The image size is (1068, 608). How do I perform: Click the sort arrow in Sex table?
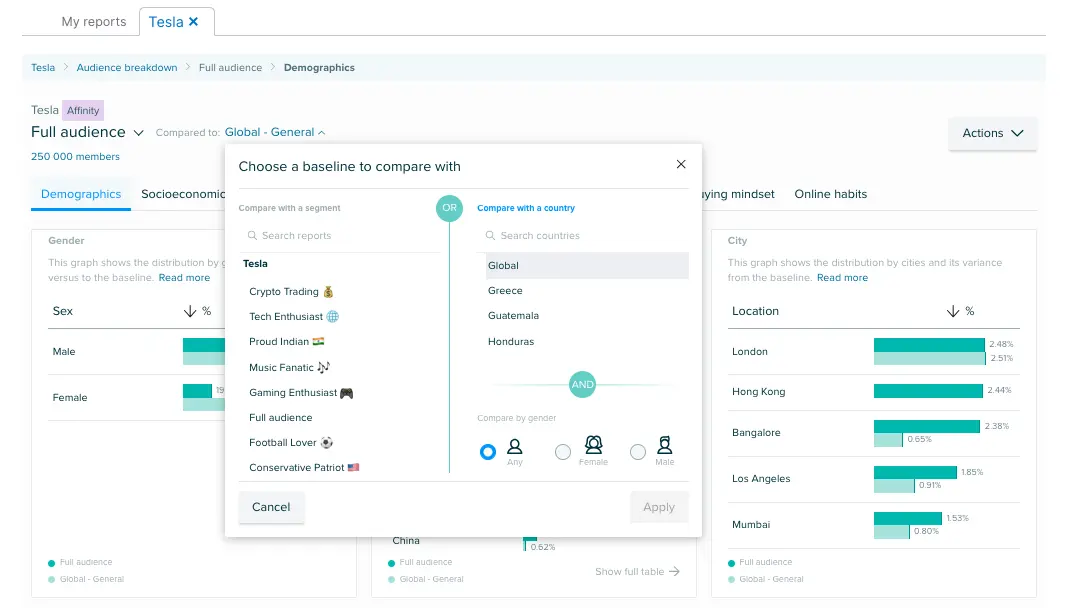(190, 311)
